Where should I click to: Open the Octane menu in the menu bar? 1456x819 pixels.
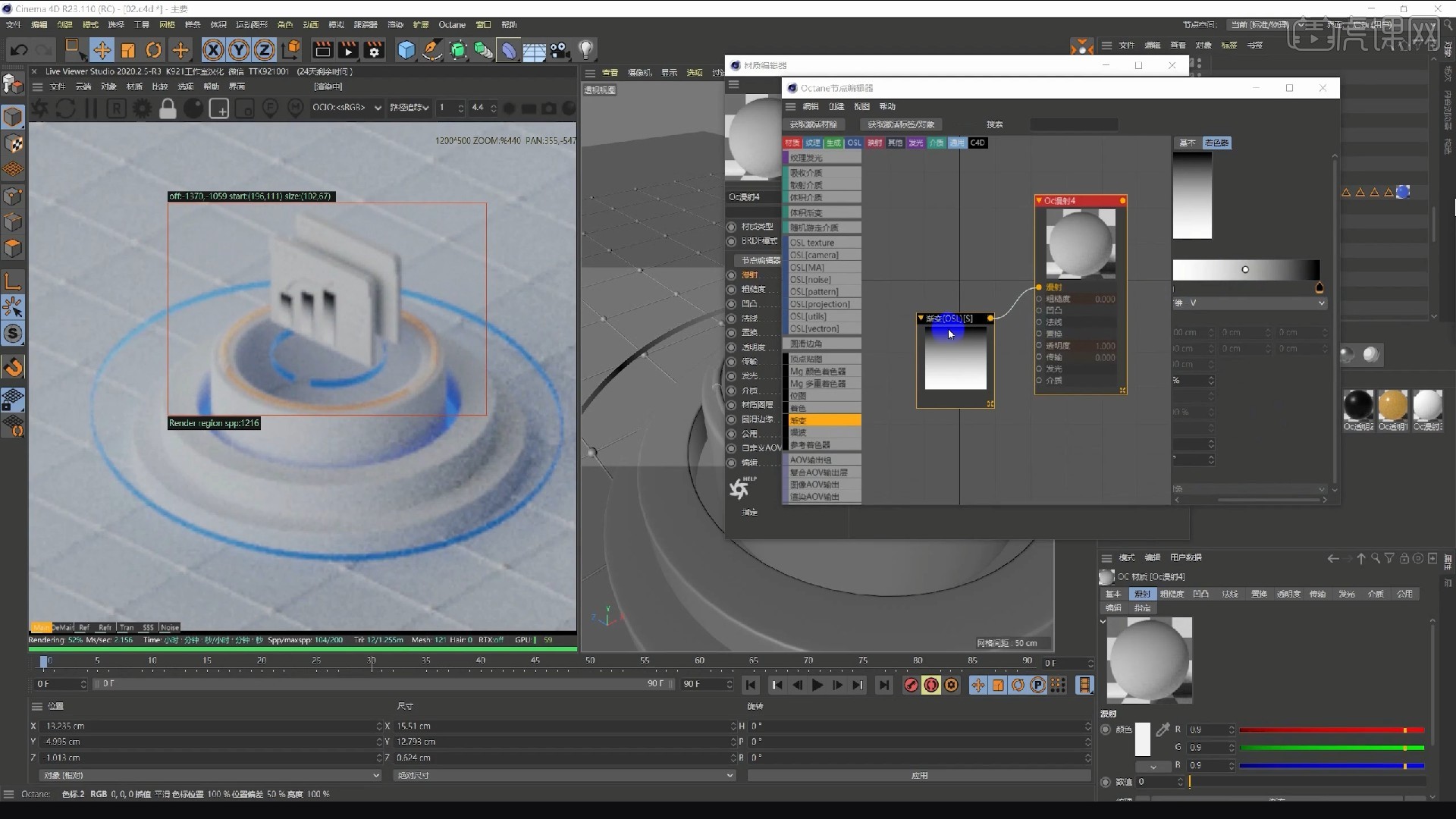coord(452,24)
